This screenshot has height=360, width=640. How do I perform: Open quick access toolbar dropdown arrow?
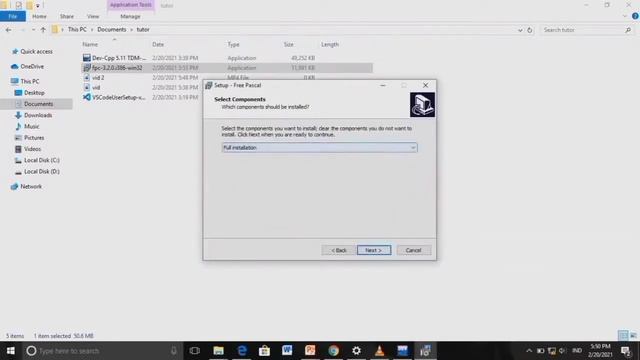(38, 6)
